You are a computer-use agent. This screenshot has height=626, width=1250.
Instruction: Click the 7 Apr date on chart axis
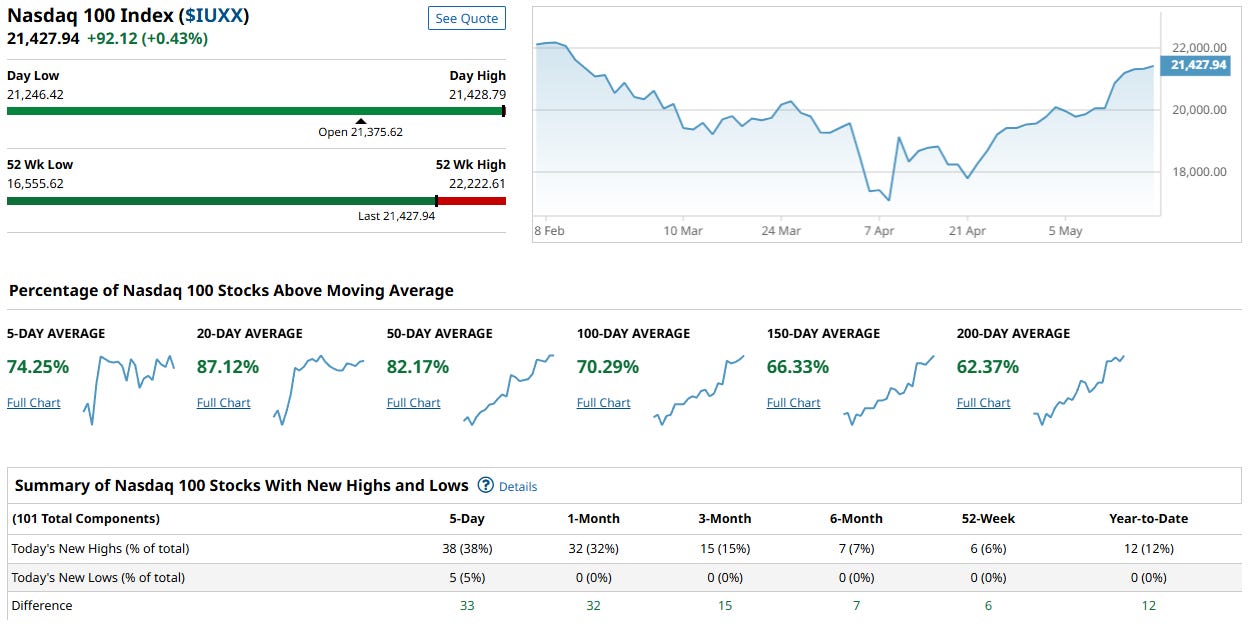coord(879,230)
